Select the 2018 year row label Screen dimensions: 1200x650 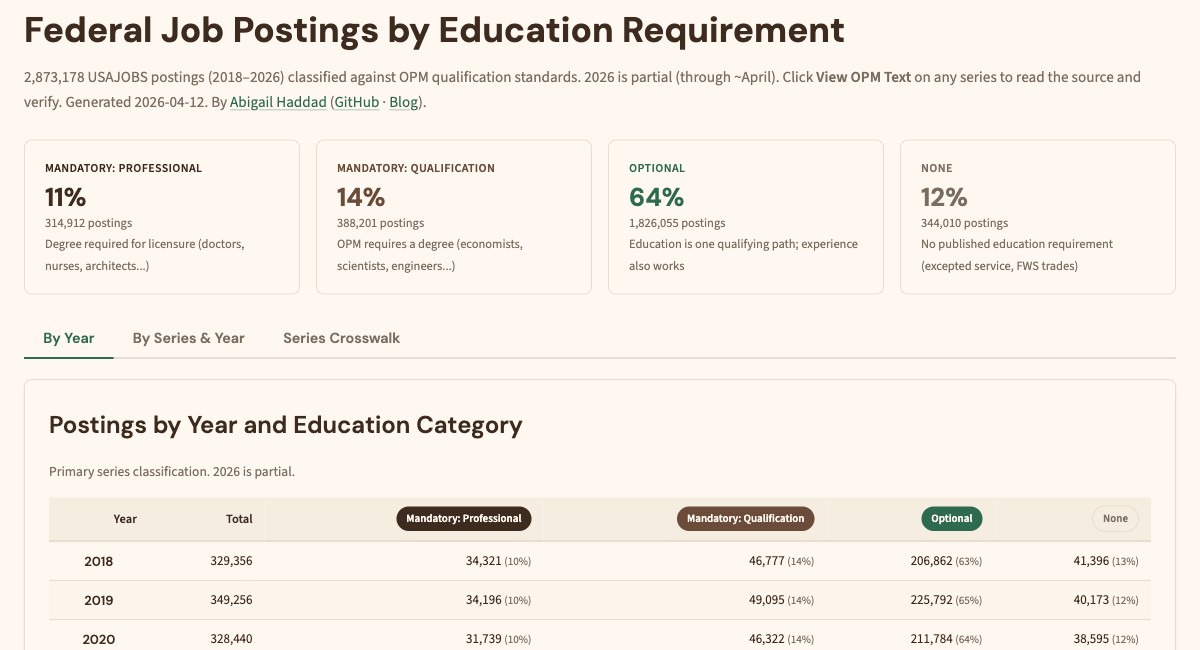tap(99, 562)
